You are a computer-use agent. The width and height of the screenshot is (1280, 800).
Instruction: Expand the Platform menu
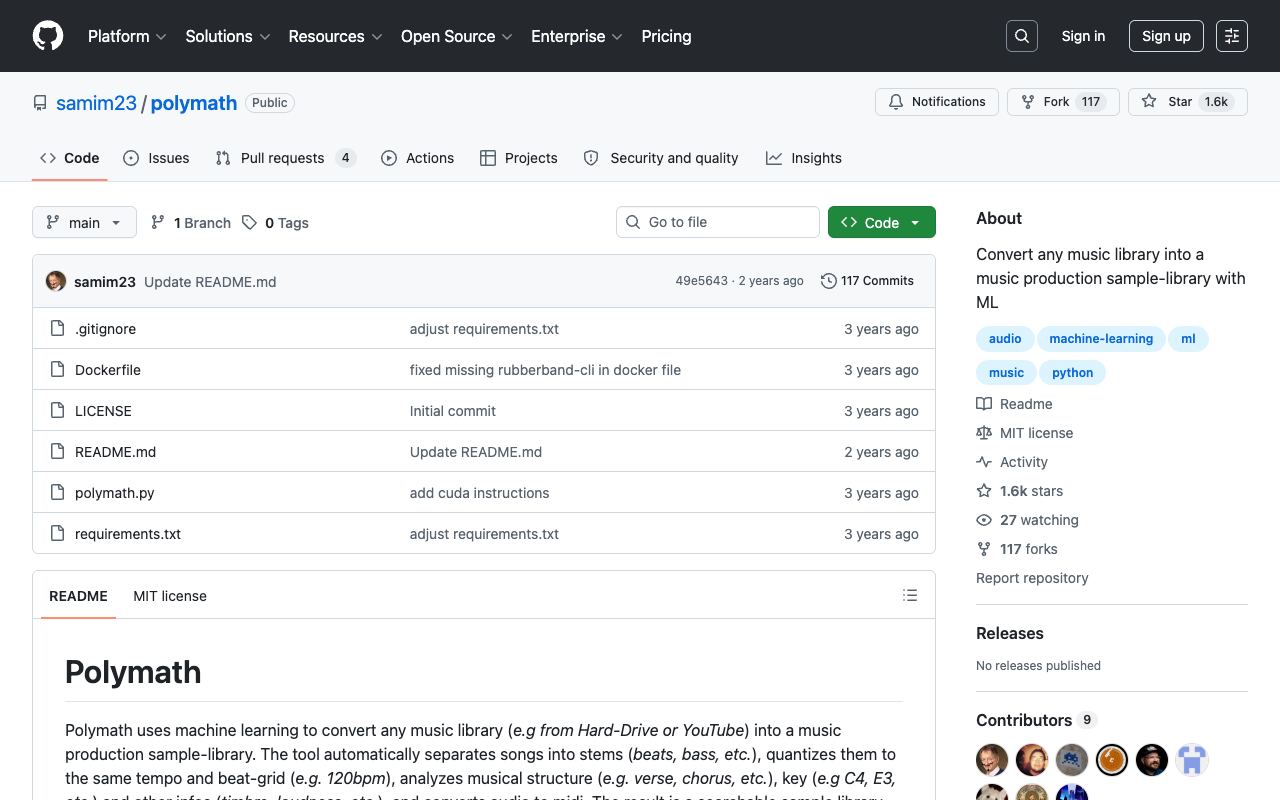pos(127,36)
